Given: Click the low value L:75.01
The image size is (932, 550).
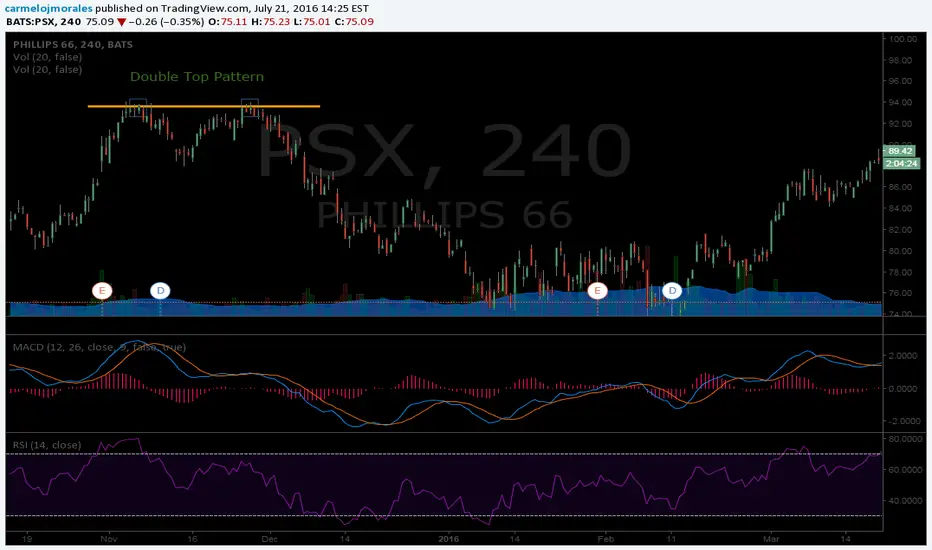Looking at the screenshot, I should coord(312,21).
